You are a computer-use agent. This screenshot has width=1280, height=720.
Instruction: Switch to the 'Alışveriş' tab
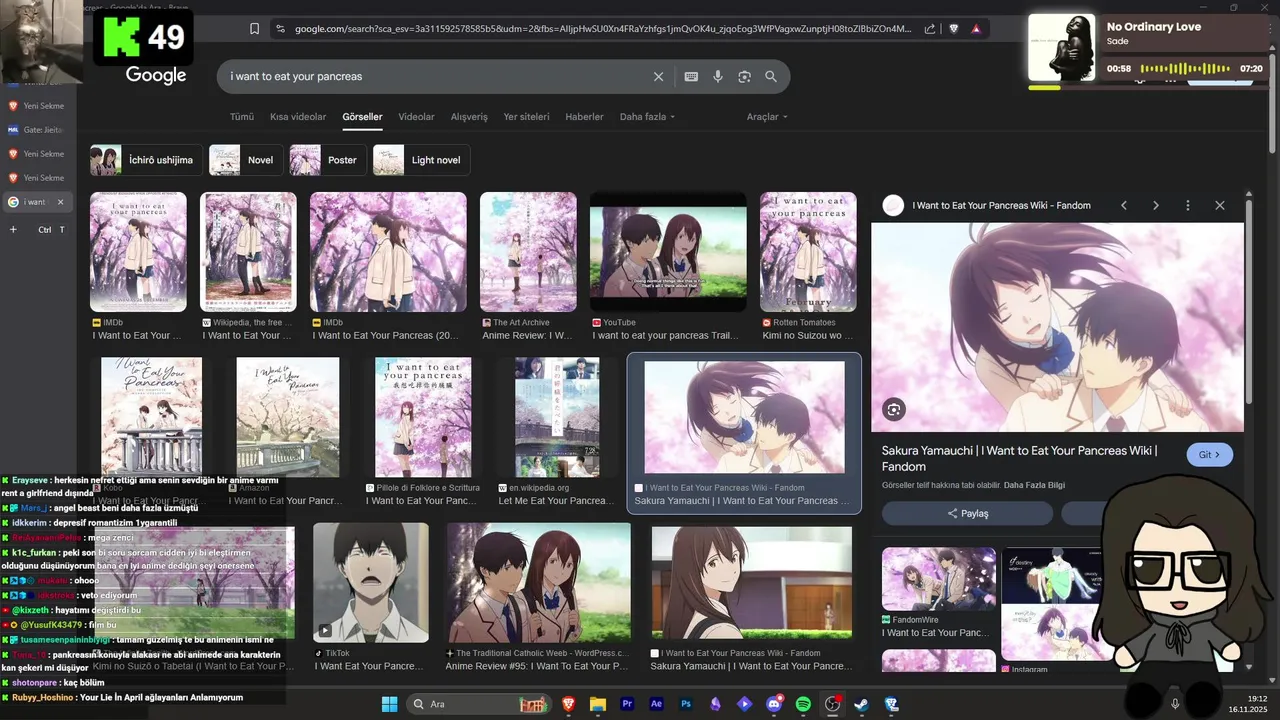[469, 117]
